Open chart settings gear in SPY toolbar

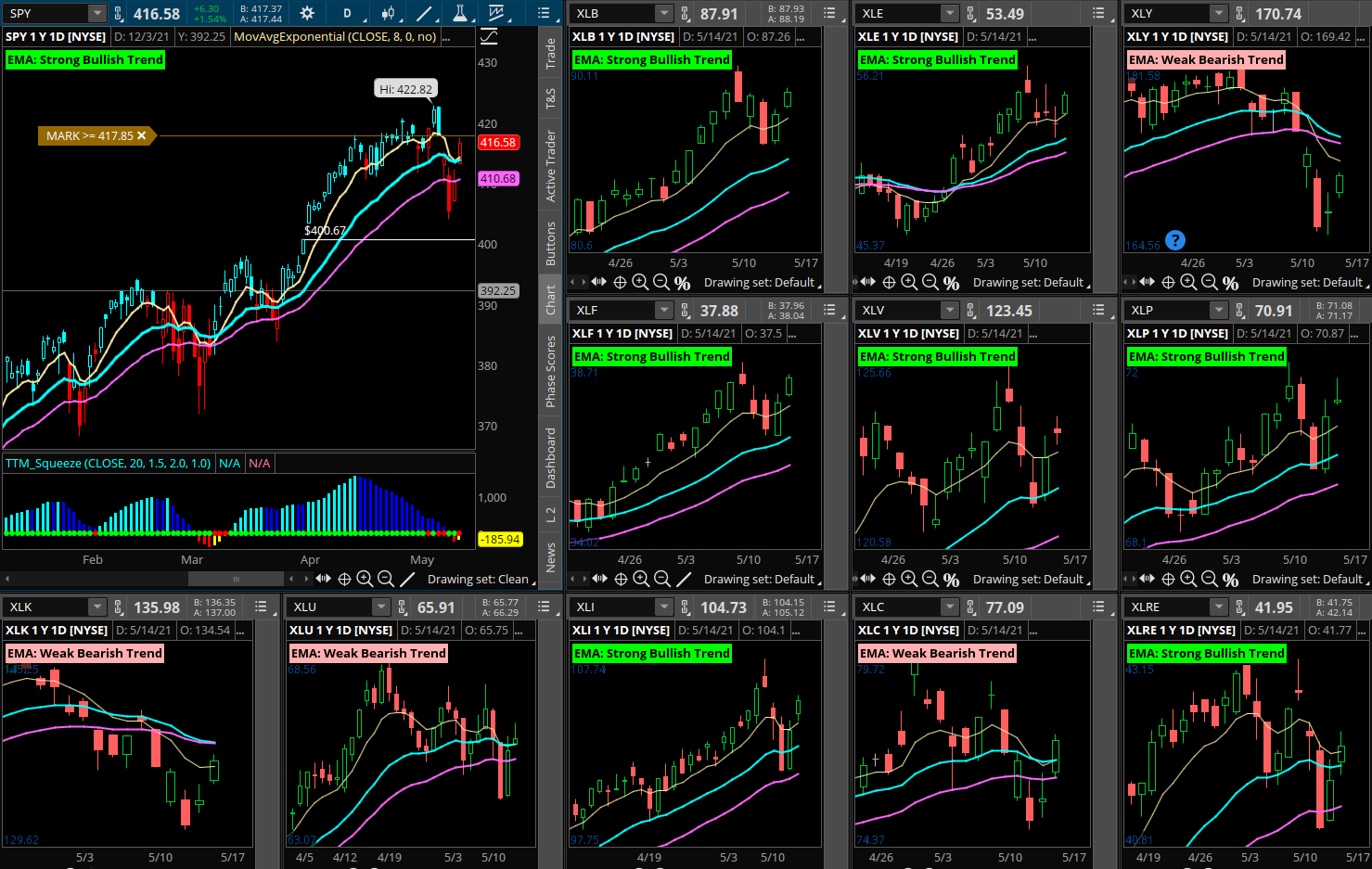(307, 13)
